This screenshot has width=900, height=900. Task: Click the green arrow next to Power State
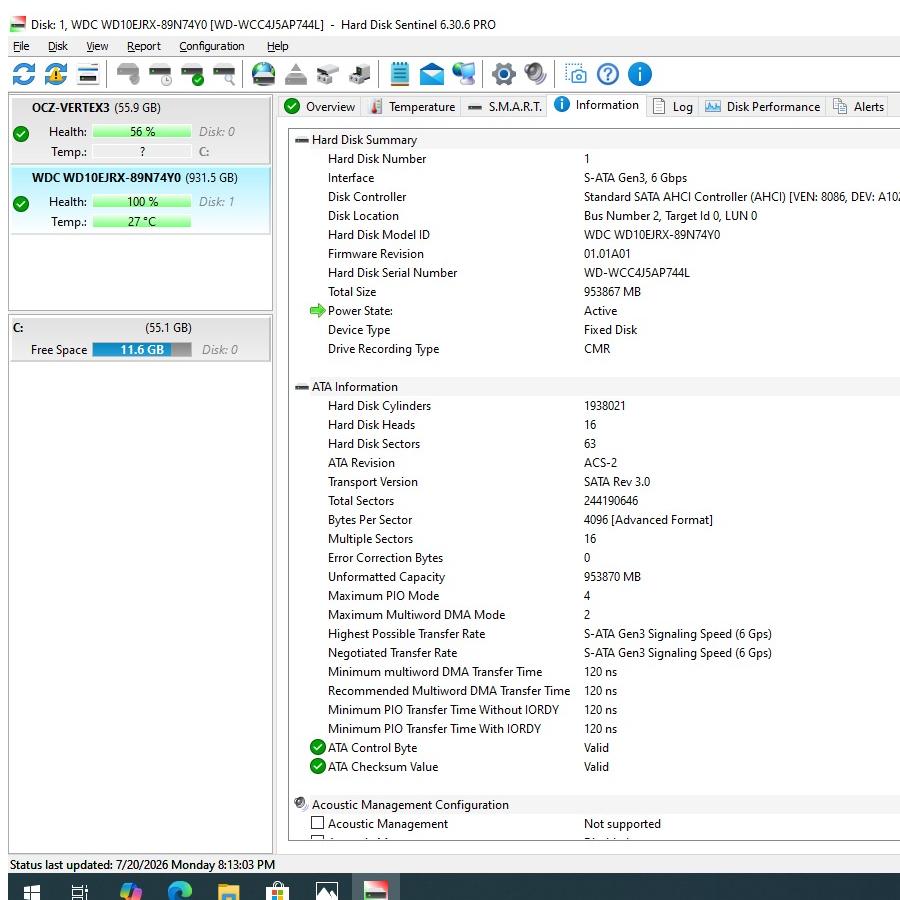click(x=317, y=311)
